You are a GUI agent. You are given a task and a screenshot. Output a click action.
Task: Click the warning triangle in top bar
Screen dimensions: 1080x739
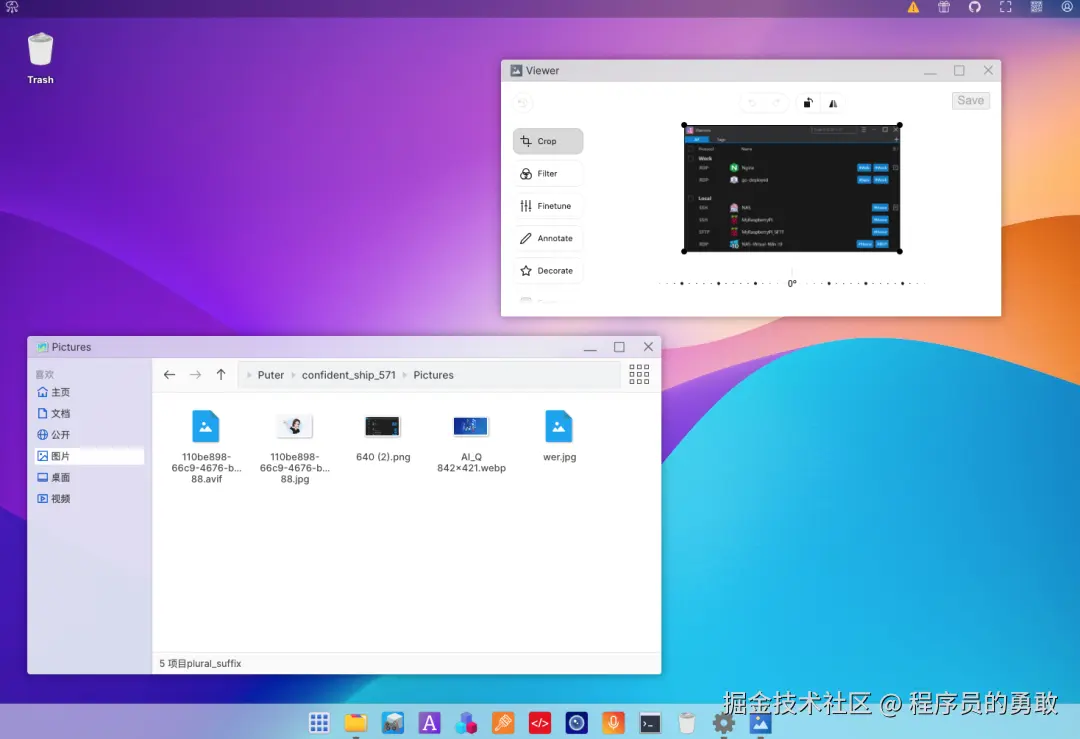click(913, 8)
